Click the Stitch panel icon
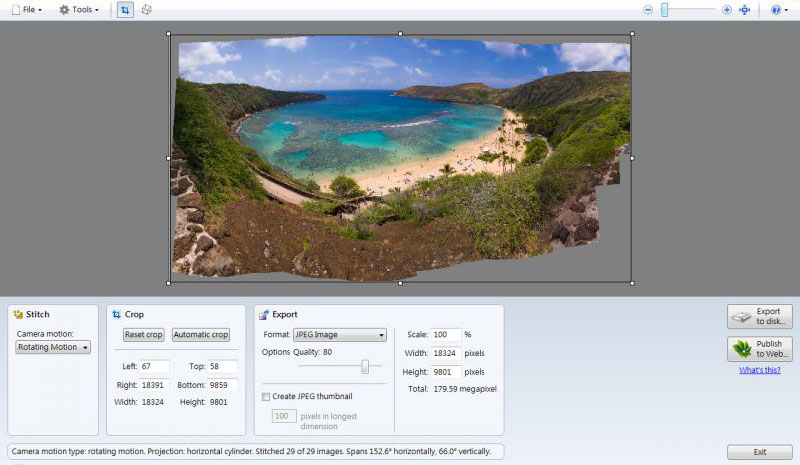Screen dimensions: 800x465 click(x=18, y=314)
